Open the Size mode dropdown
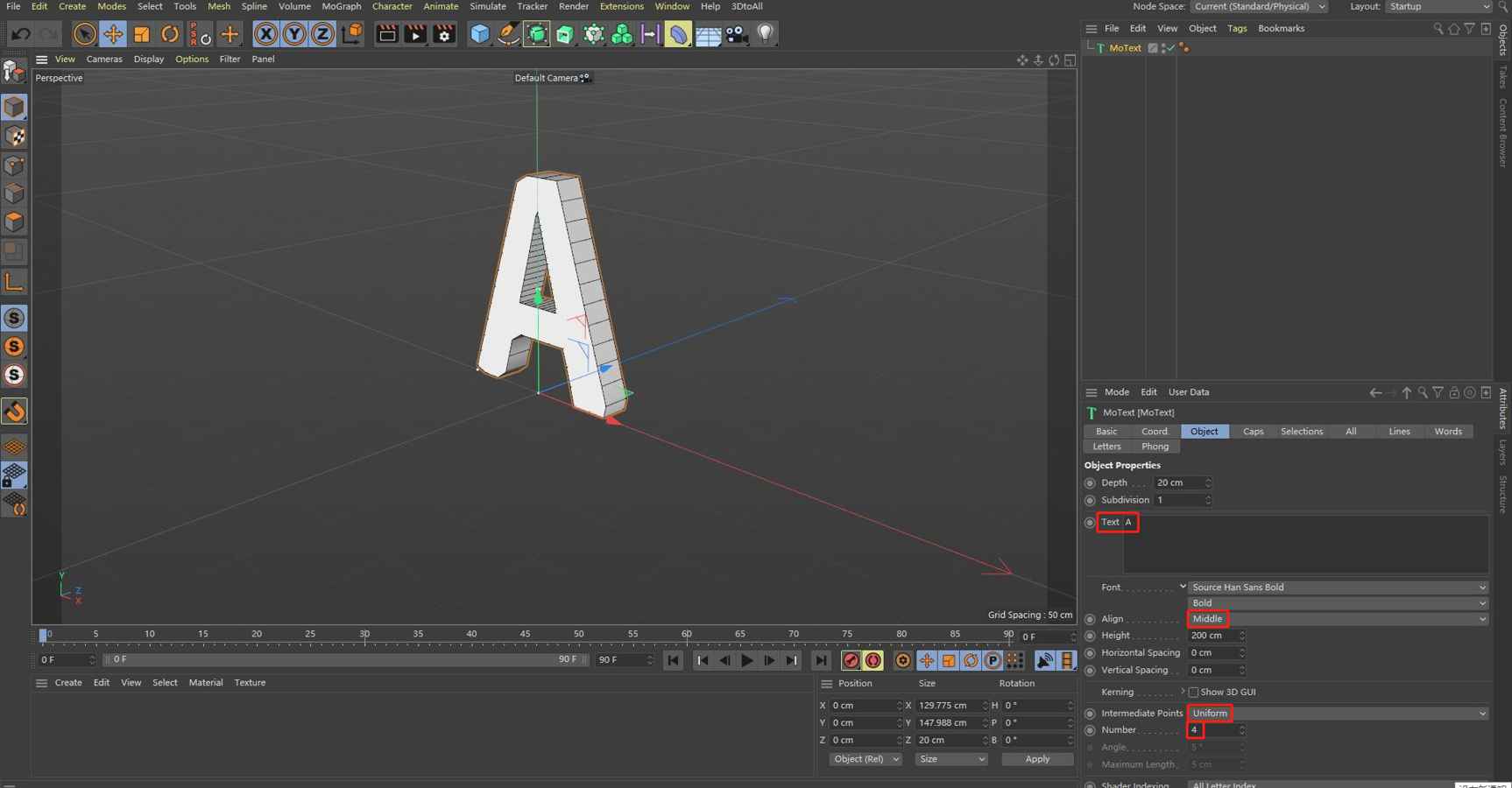The width and height of the screenshot is (1512, 788). pyautogui.click(x=950, y=759)
